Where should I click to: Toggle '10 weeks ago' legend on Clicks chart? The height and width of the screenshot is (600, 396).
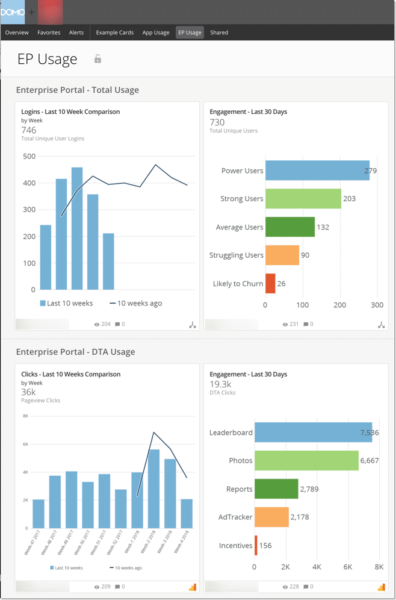[126, 568]
